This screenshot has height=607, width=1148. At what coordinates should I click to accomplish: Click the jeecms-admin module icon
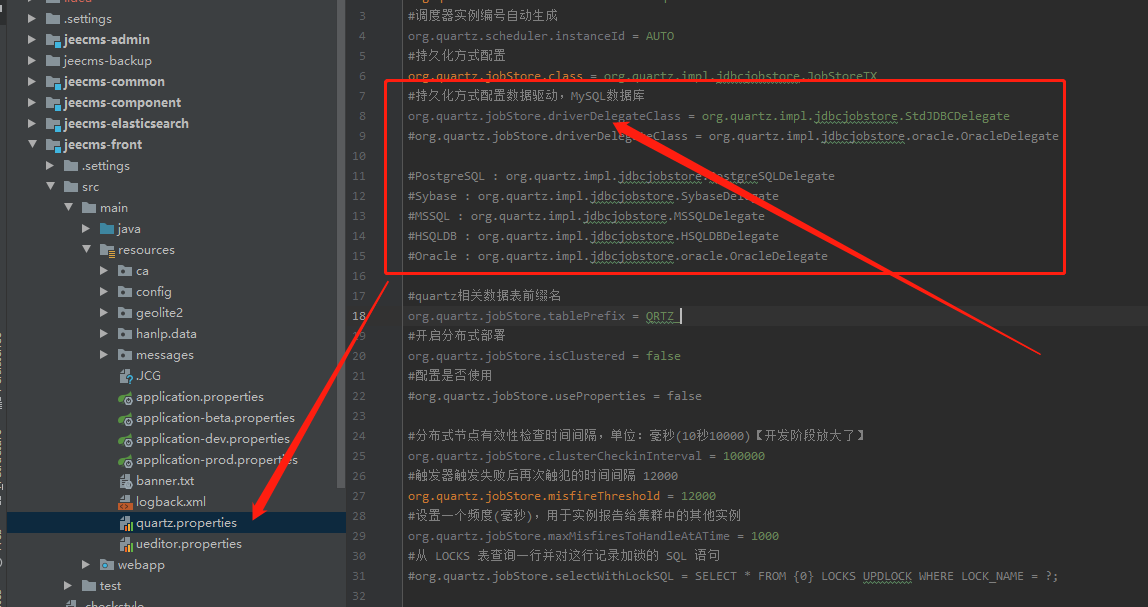click(53, 40)
